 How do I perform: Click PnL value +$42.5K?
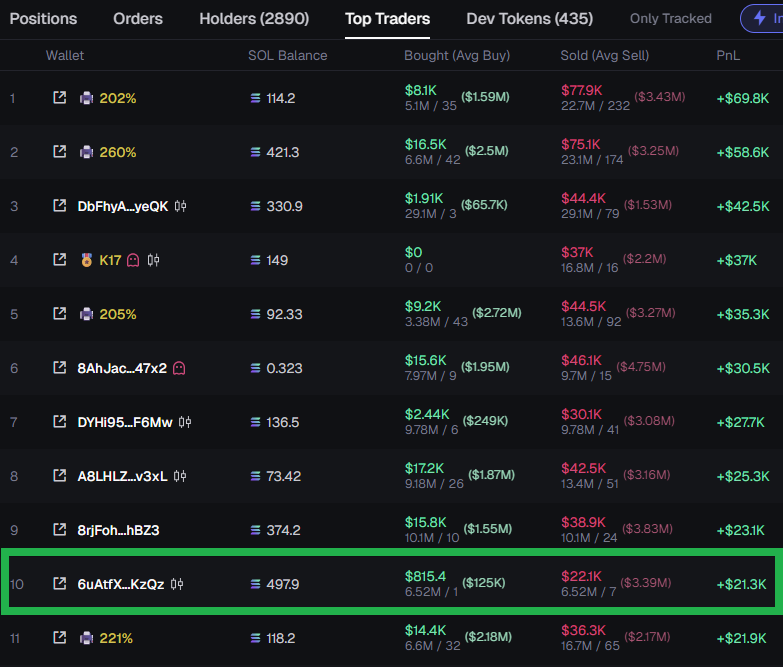click(x=743, y=206)
